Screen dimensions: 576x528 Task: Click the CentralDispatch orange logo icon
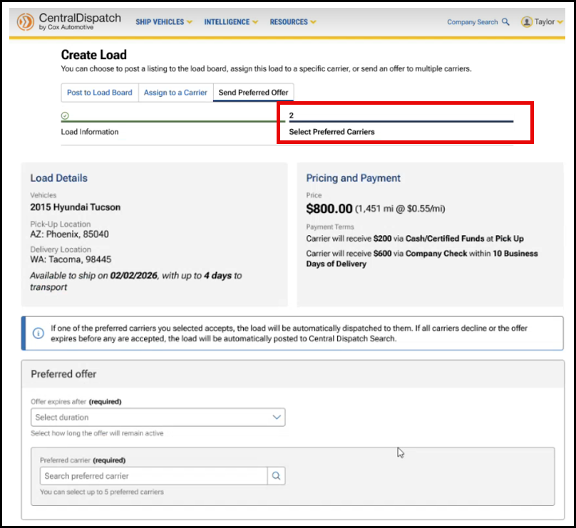pyautogui.click(x=25, y=22)
